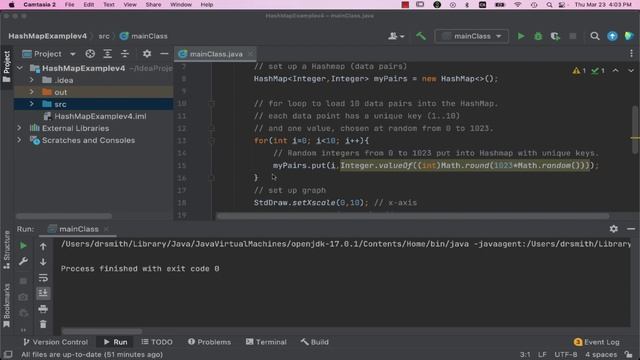The image size is (640, 360).
Task: Expand External Libraries node
Action: click(x=20, y=128)
